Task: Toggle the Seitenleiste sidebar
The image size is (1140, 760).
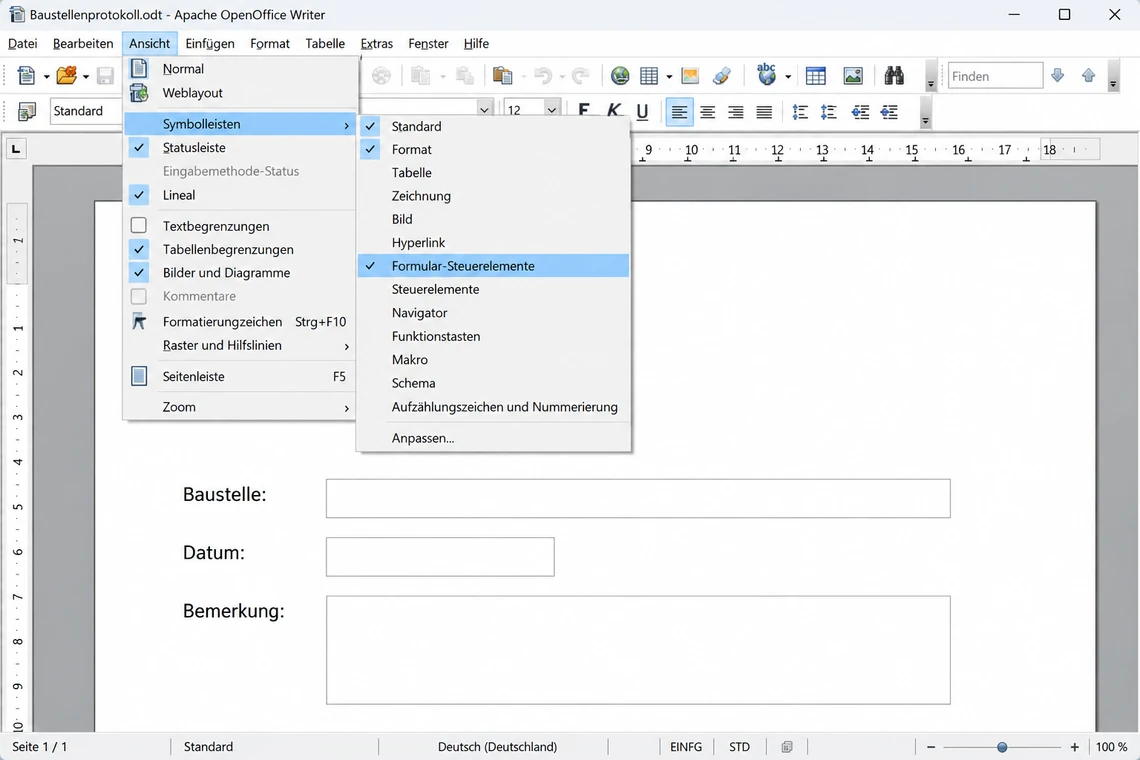Action: [x=239, y=376]
